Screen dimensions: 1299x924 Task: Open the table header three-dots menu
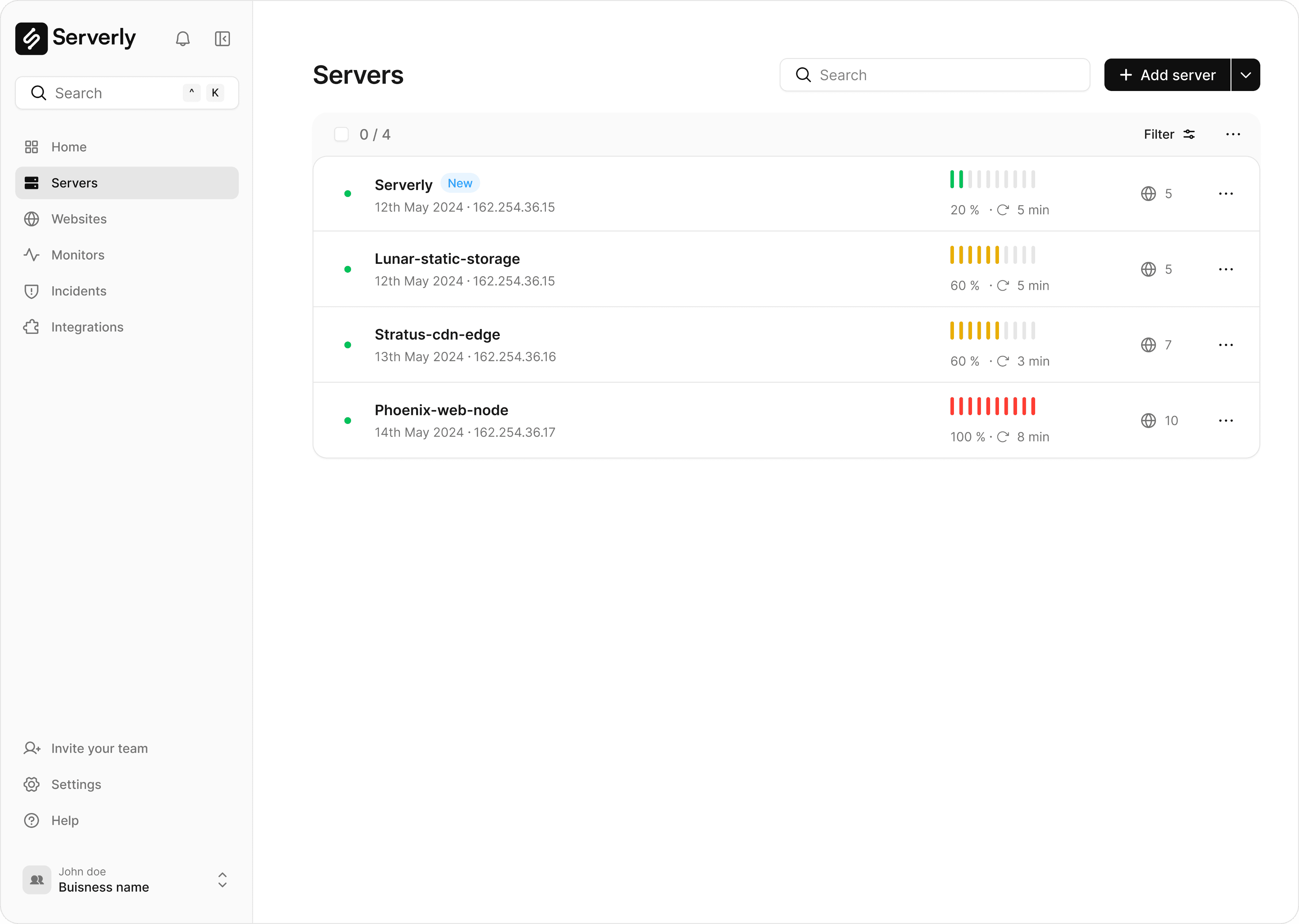point(1233,134)
